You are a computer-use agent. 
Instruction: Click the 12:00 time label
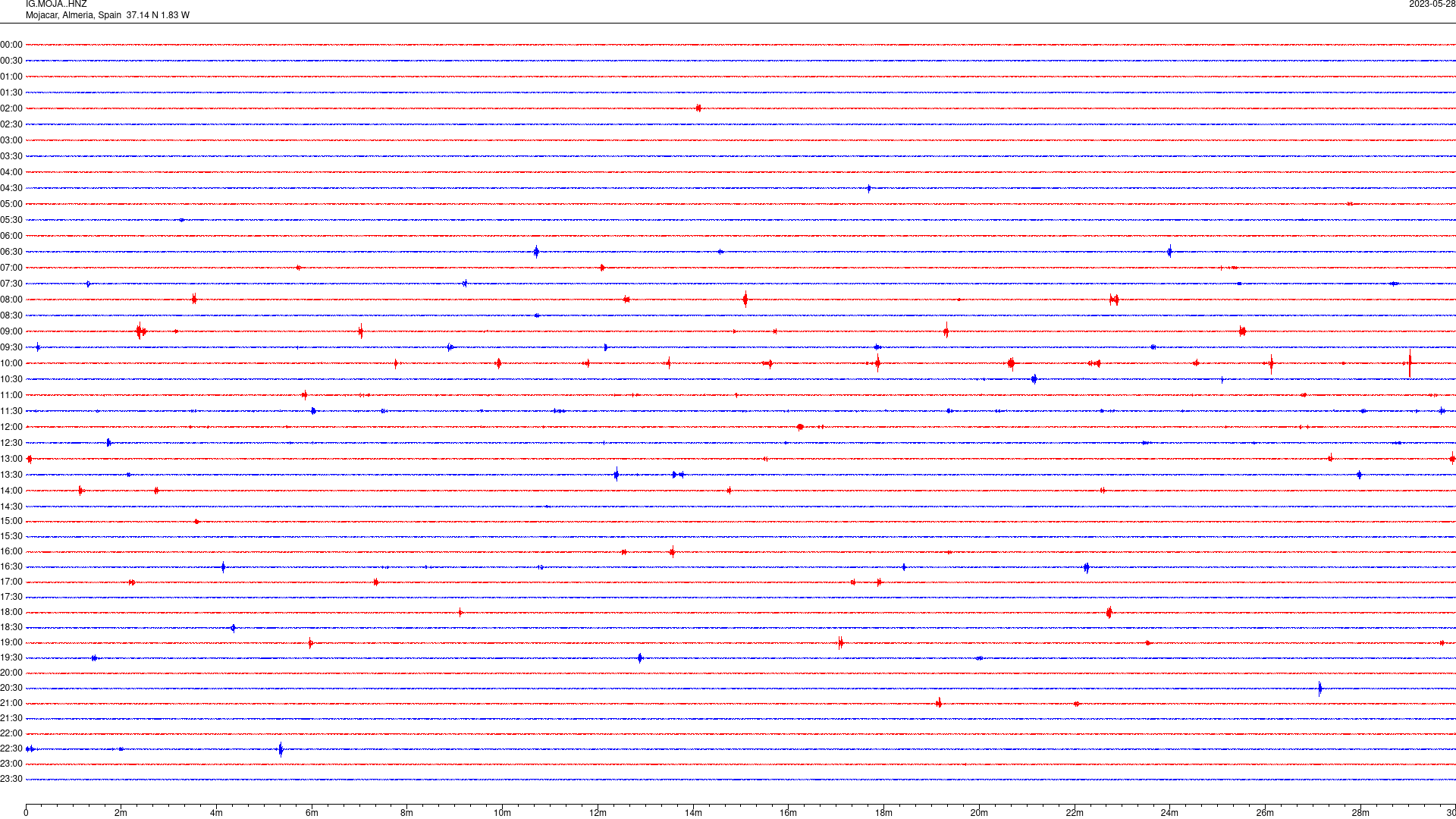click(11, 427)
